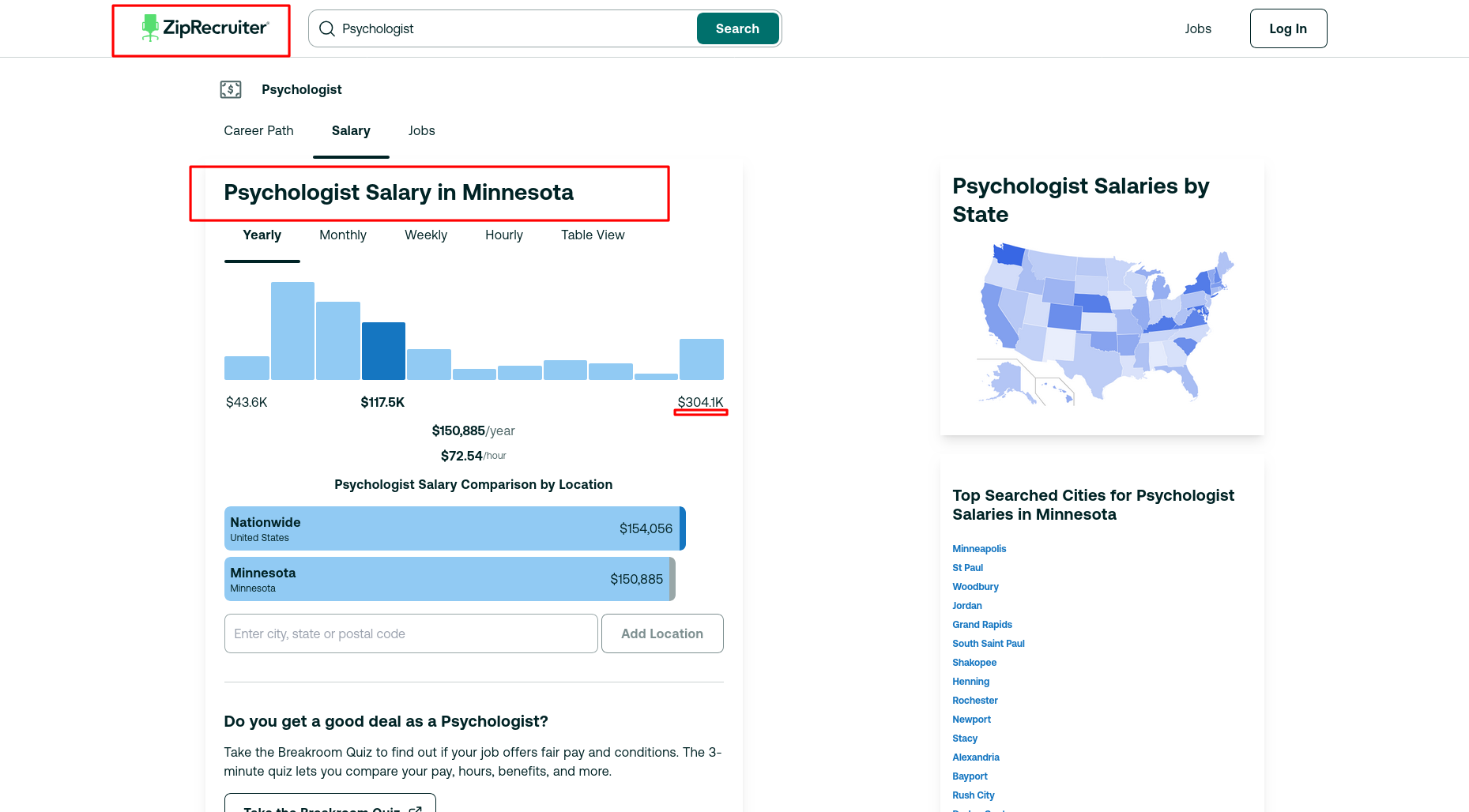
Task: Click the Search button
Action: tap(736, 29)
